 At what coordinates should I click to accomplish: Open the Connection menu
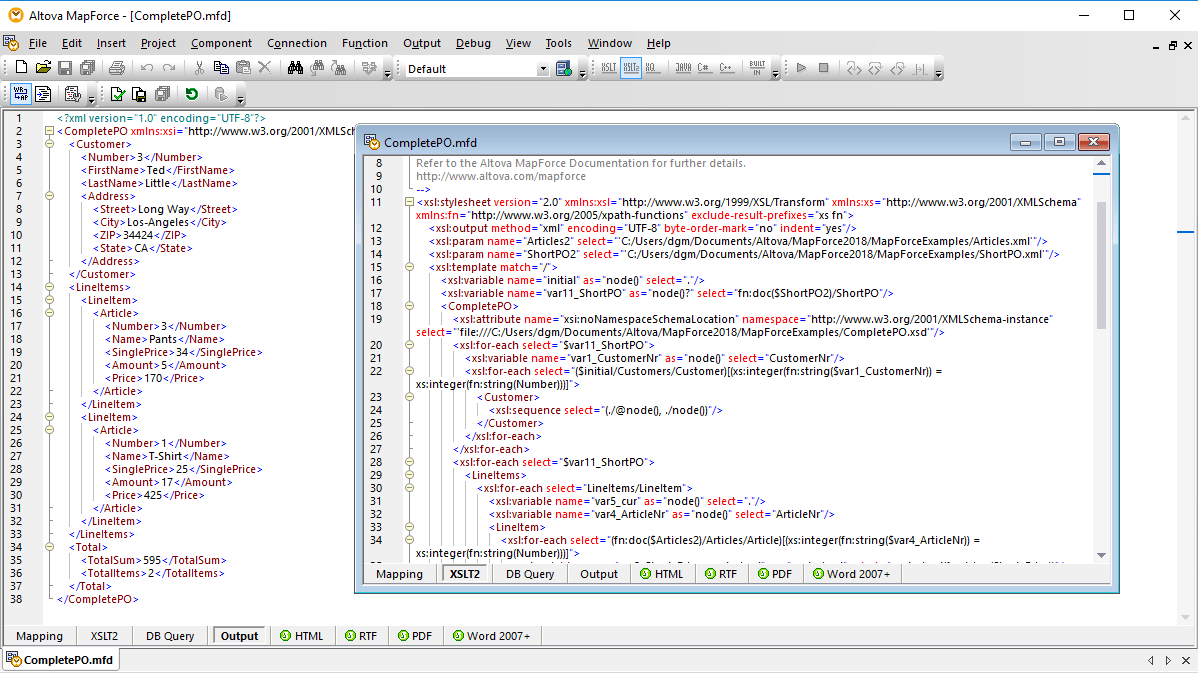tap(296, 43)
